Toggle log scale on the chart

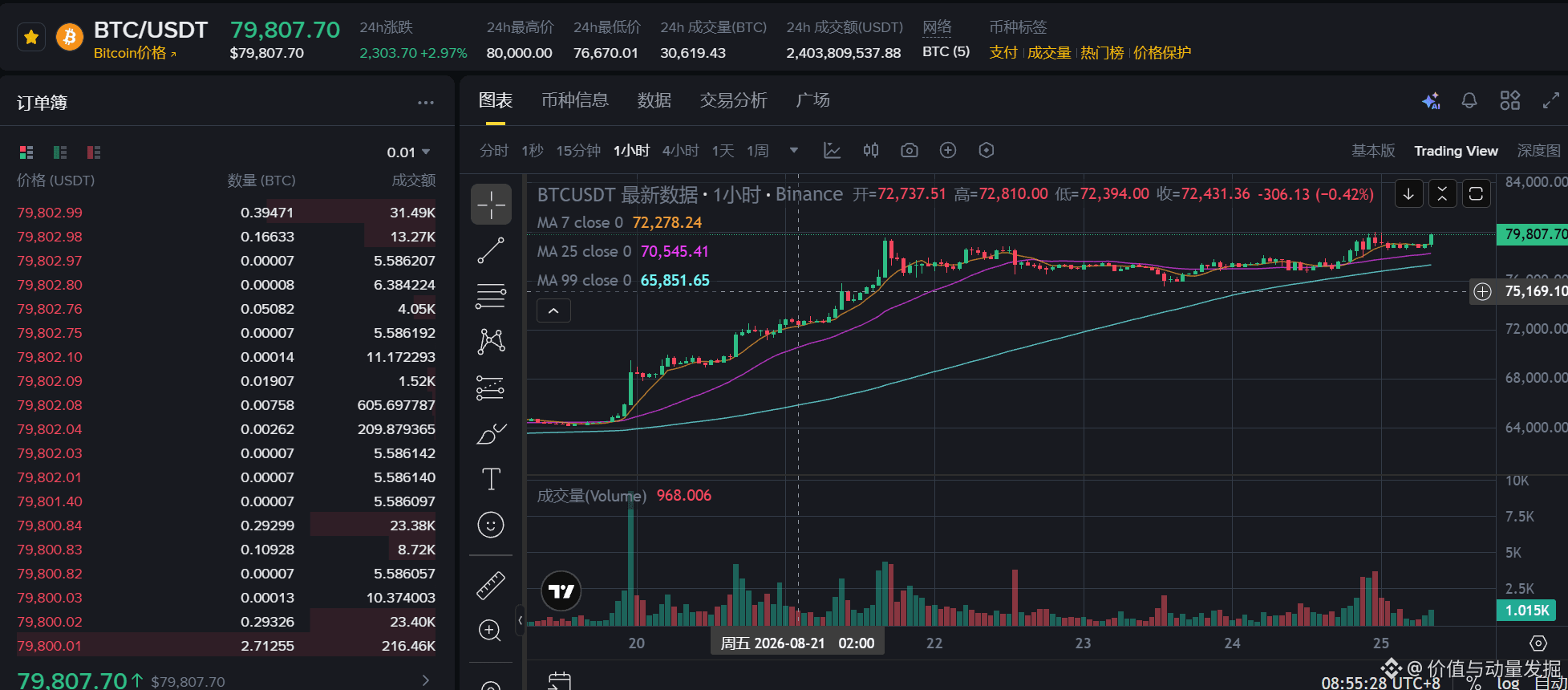point(1508,683)
